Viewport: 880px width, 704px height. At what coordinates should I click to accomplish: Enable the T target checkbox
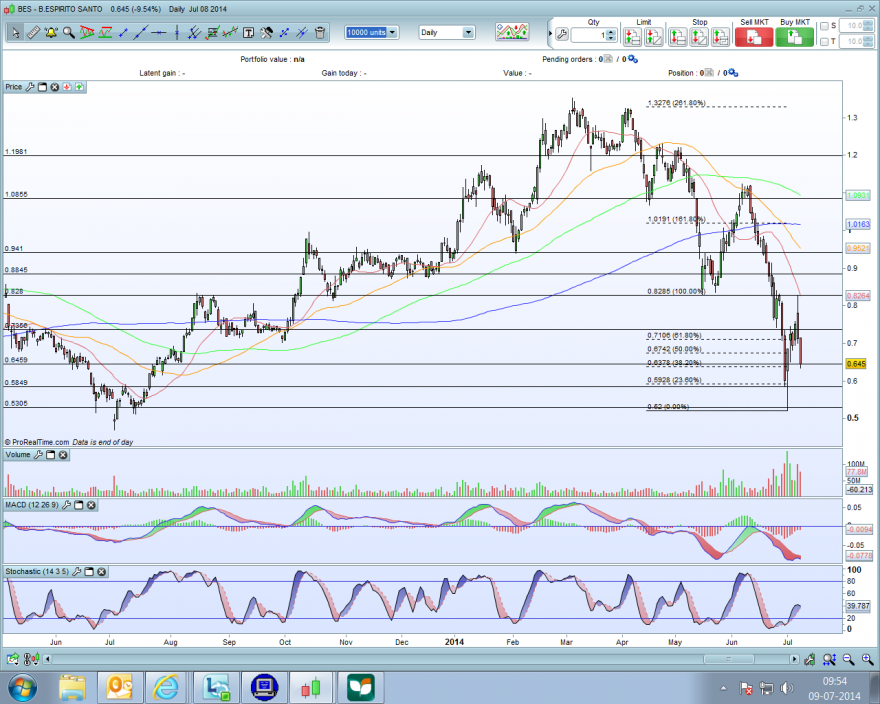(x=824, y=42)
